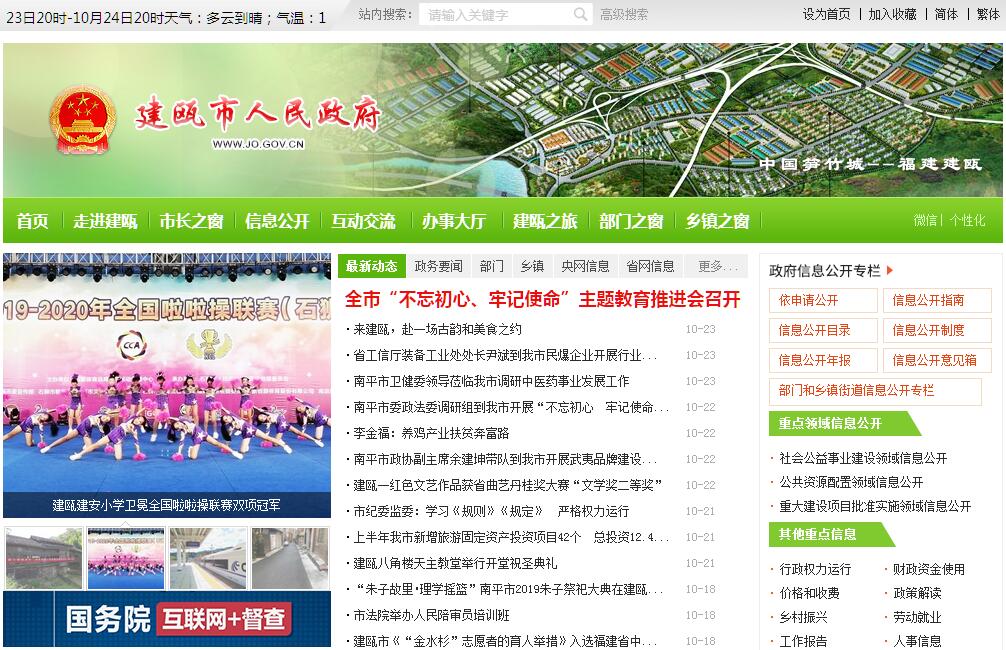The image size is (1006, 650).
Task: Click the 微信 link in navigation bar
Action: click(x=925, y=221)
